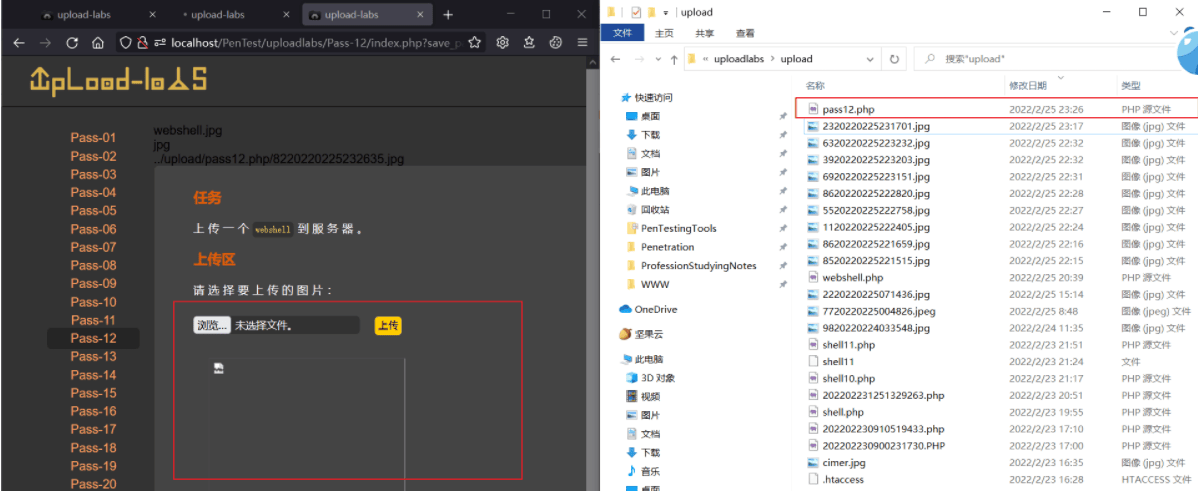Viewport: 1198px width, 493px height.
Task: Bookmark this page with star icon
Action: pyautogui.click(x=474, y=43)
